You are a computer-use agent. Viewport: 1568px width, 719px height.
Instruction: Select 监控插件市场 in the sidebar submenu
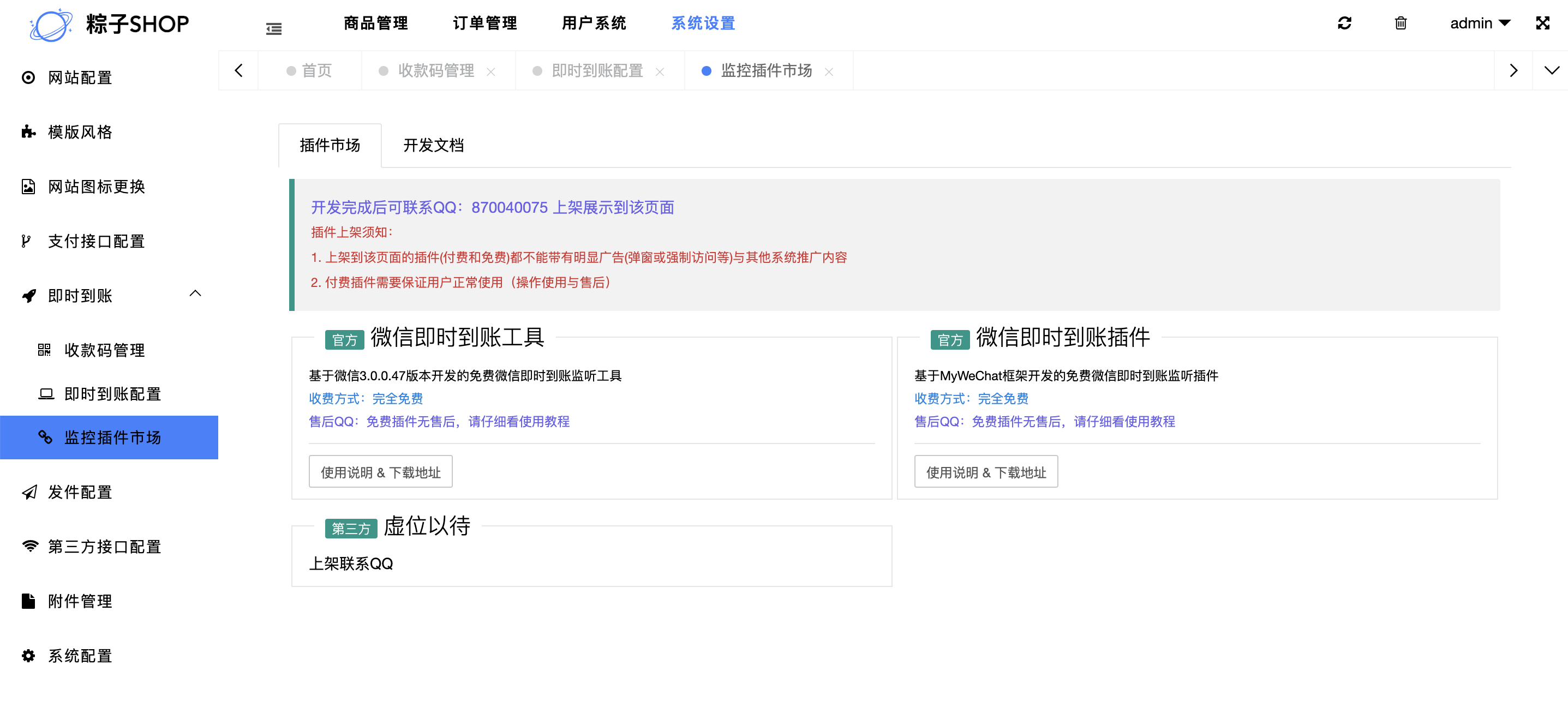click(109, 437)
